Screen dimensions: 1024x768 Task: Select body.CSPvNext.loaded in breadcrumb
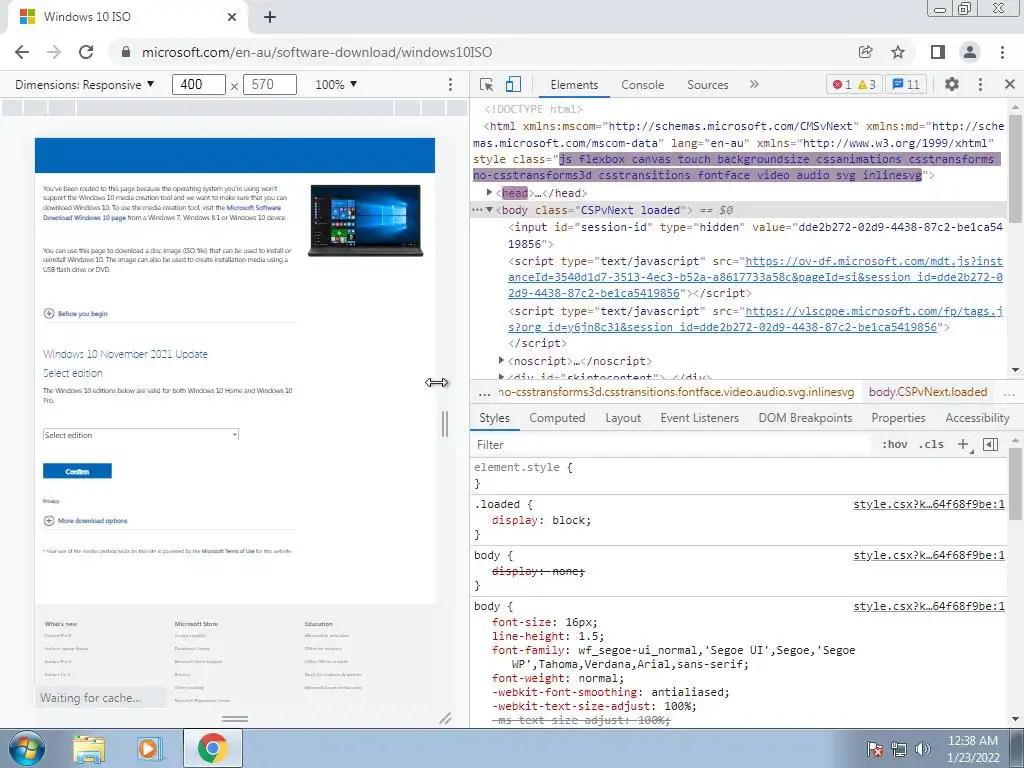point(927,392)
